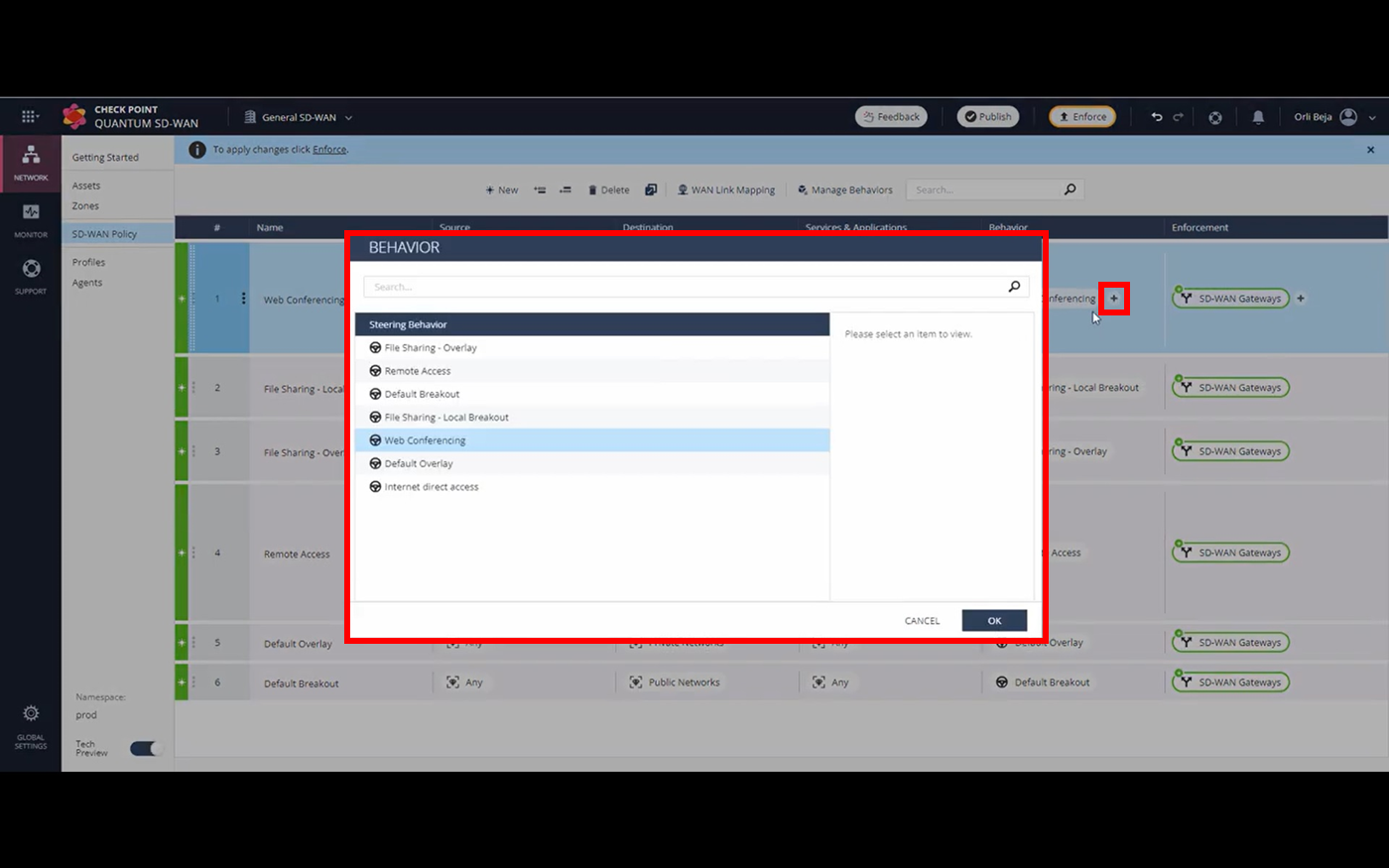Screen dimensions: 1389x868
Task: Open Profiles in side menu
Action: pyautogui.click(x=88, y=263)
